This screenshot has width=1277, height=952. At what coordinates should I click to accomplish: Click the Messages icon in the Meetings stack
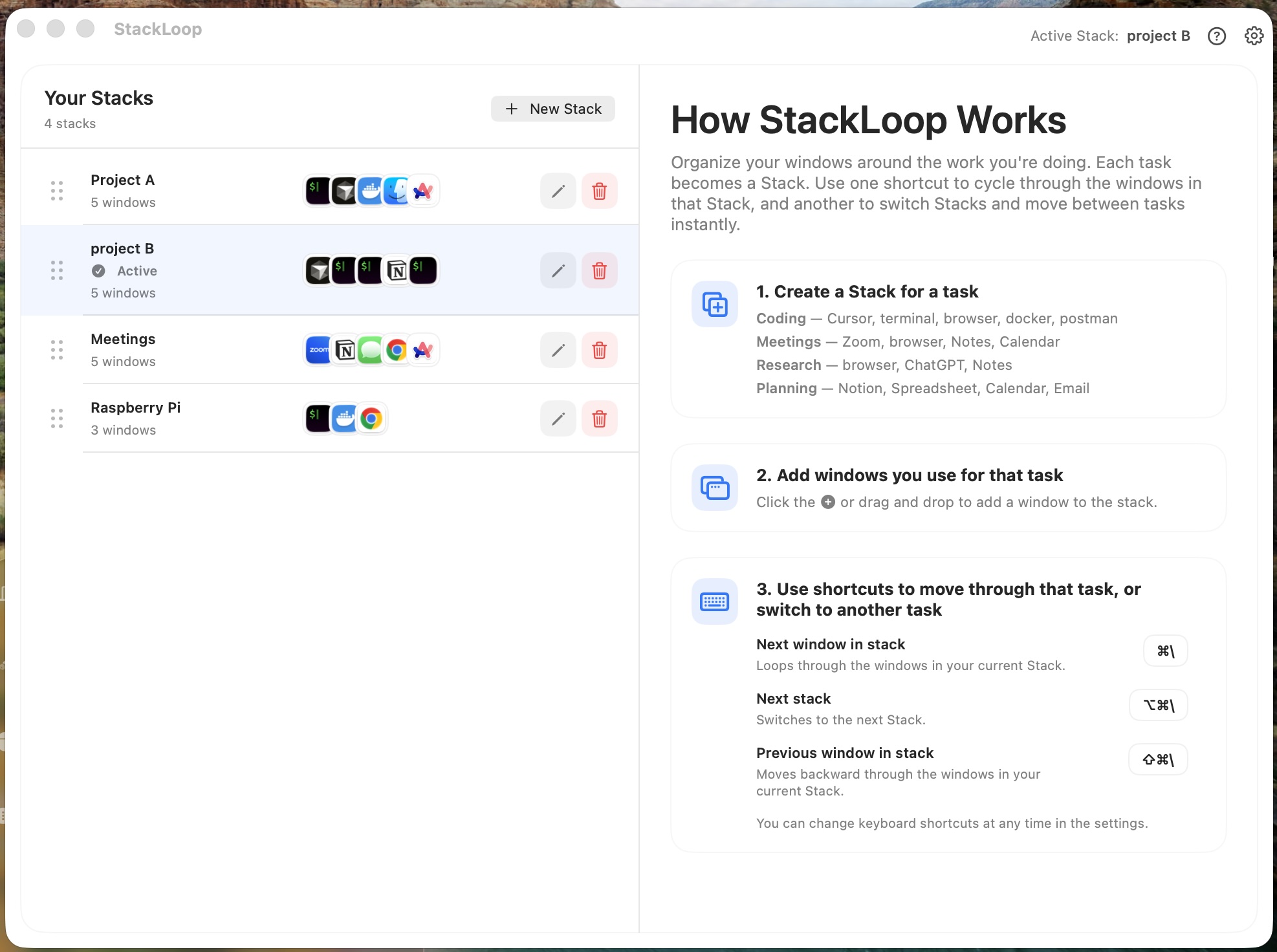point(371,350)
